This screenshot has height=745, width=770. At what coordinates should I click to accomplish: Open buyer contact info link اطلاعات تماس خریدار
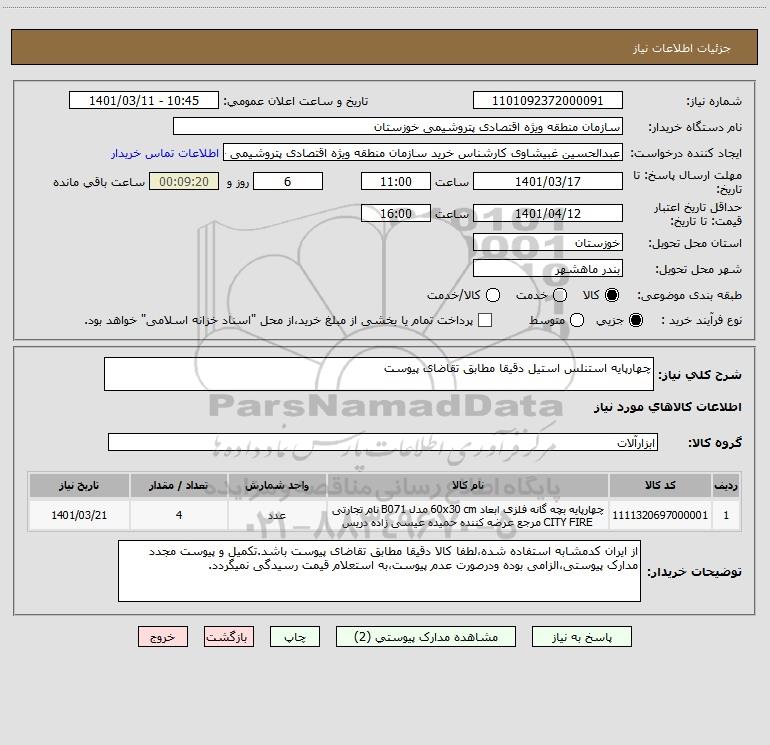point(165,153)
